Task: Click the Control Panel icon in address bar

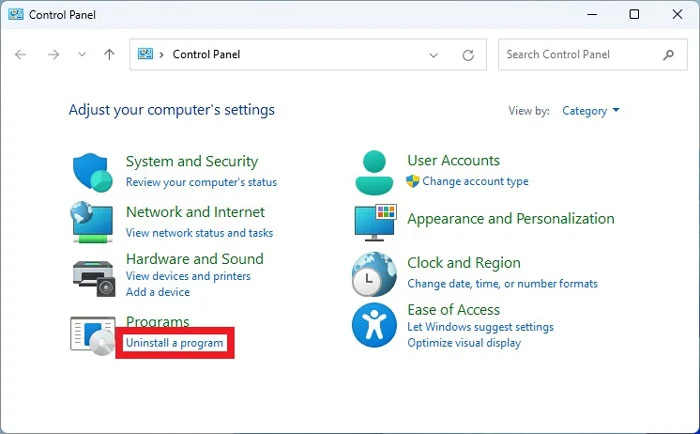Action: coord(145,54)
